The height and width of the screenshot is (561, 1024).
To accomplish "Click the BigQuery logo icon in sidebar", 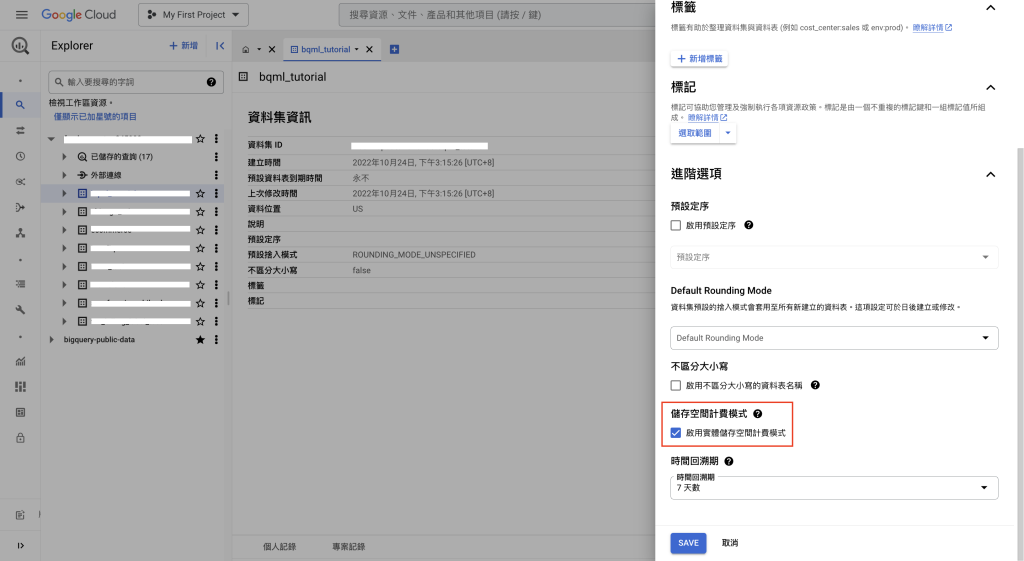I will (20, 46).
